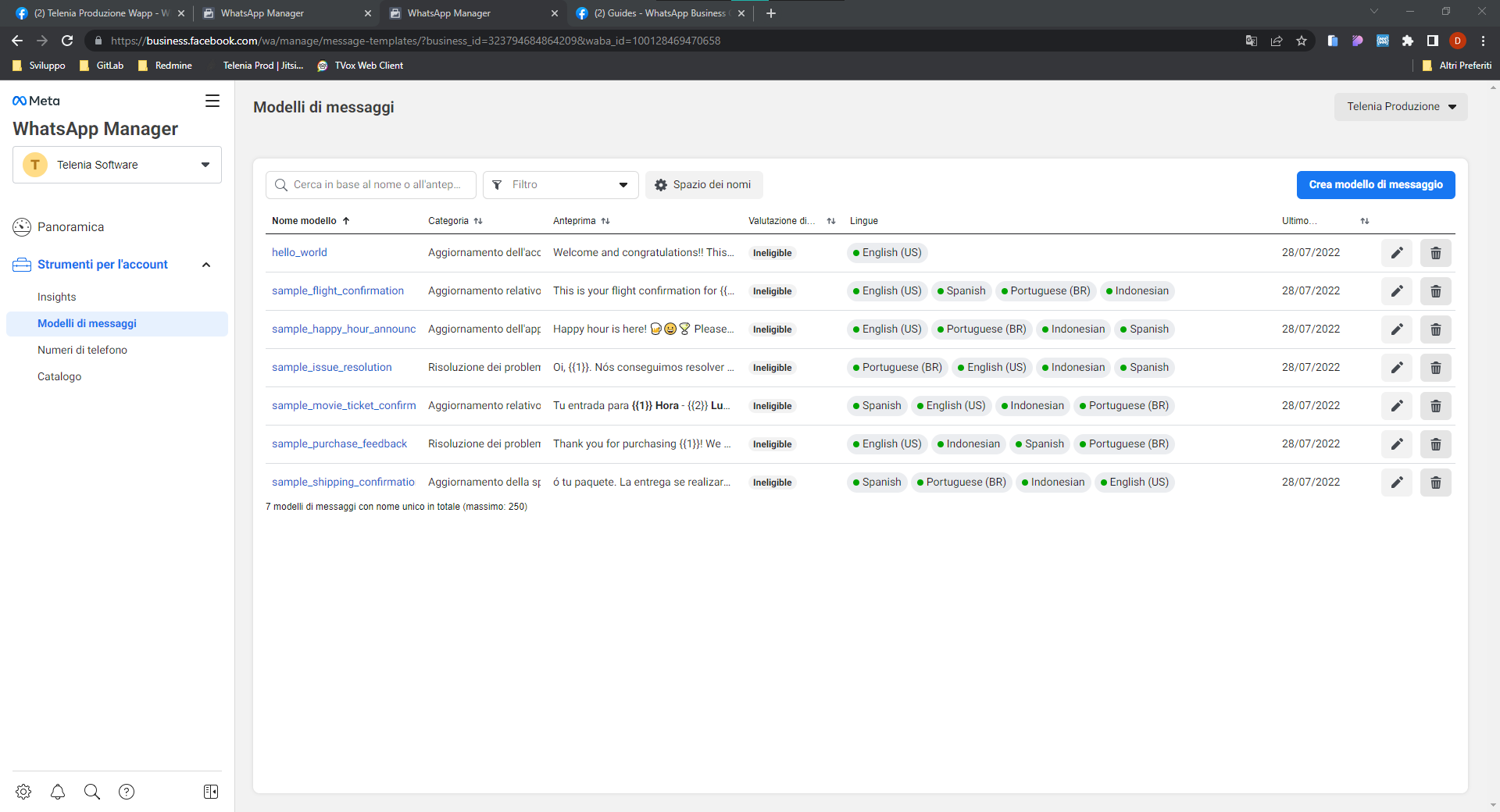Open Numeri di telefono in sidebar

pos(82,350)
